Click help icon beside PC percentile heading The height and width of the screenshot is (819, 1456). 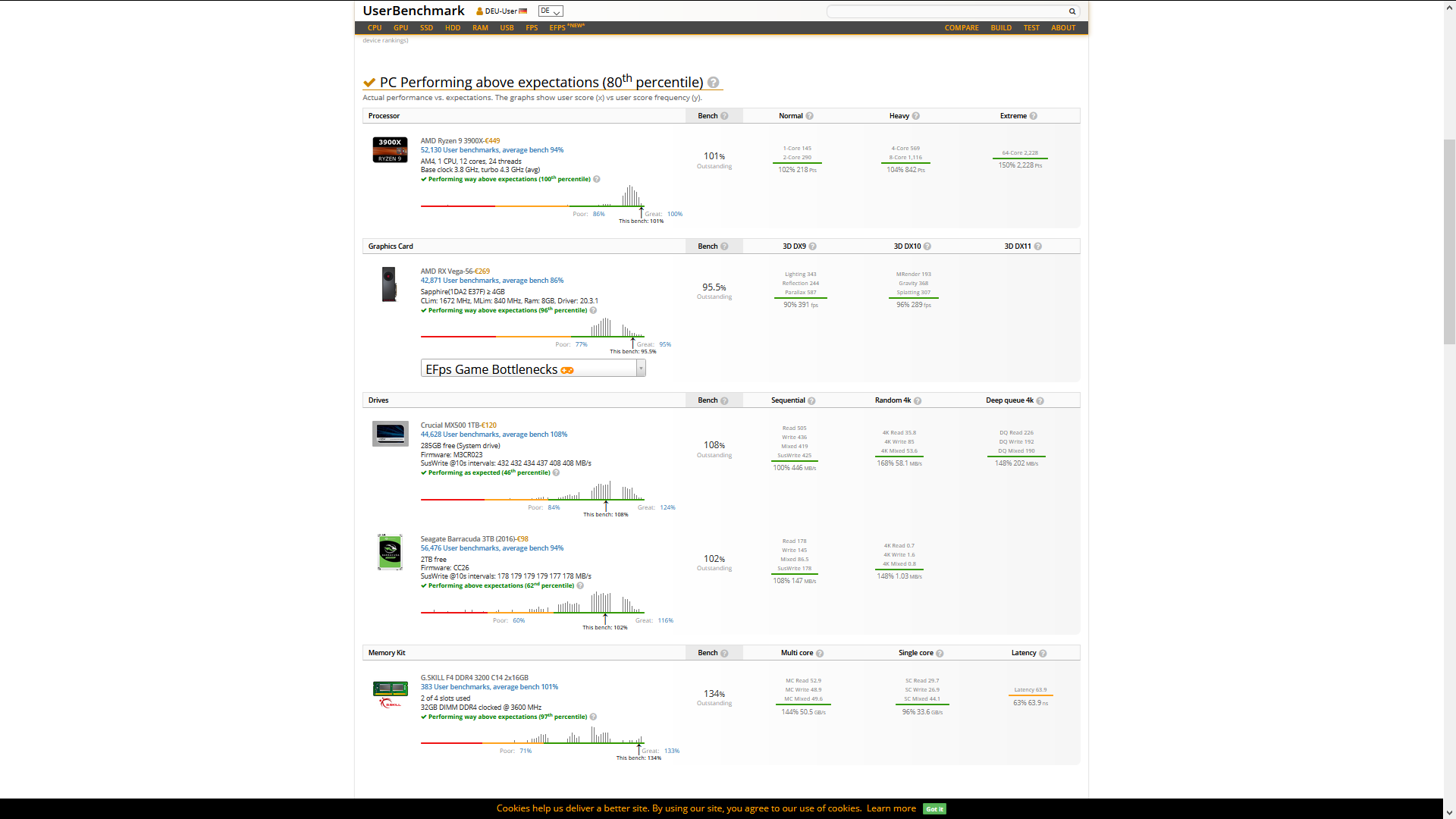click(713, 83)
